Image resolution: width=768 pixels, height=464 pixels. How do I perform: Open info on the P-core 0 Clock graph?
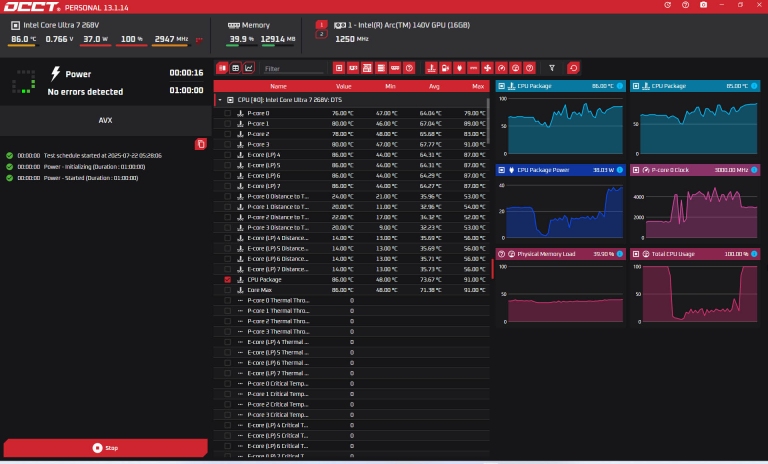tap(754, 170)
